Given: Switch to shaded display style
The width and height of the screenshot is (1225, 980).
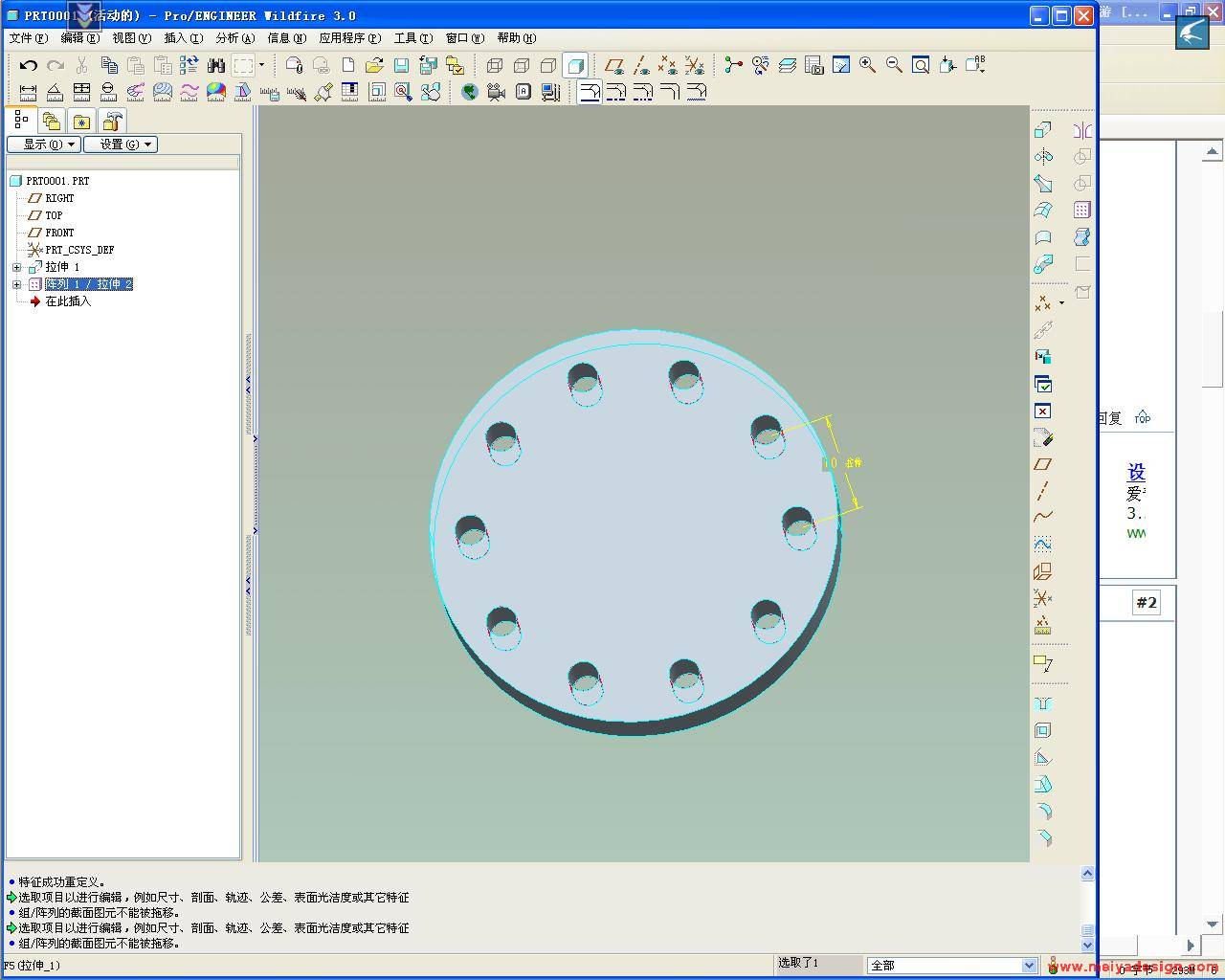Looking at the screenshot, I should tap(575, 65).
